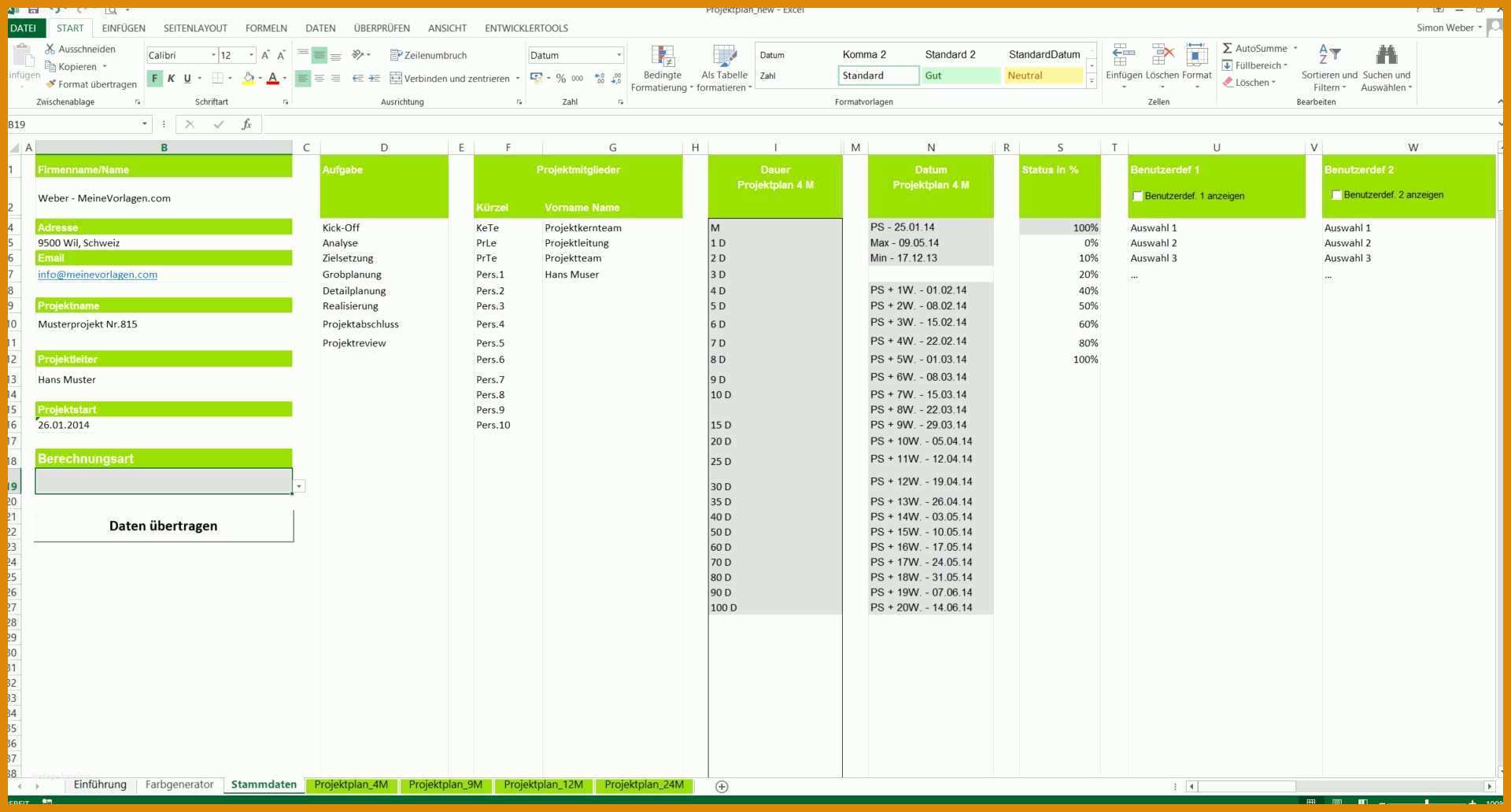Click the Format übertragen paintbrush
Viewport: 1511px width, 812px height.
(51, 84)
